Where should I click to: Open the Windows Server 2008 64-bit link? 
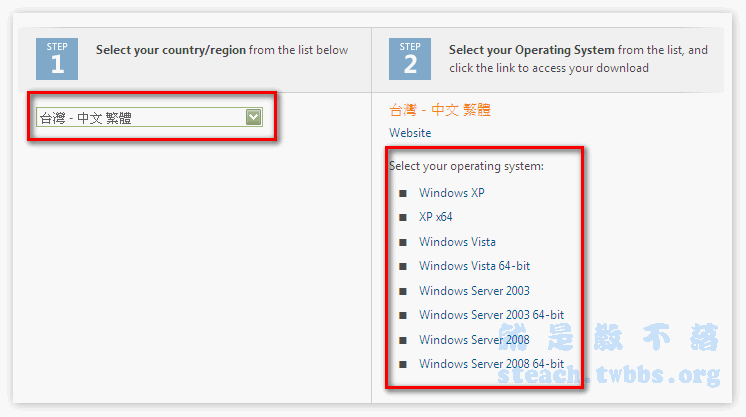click(x=491, y=364)
